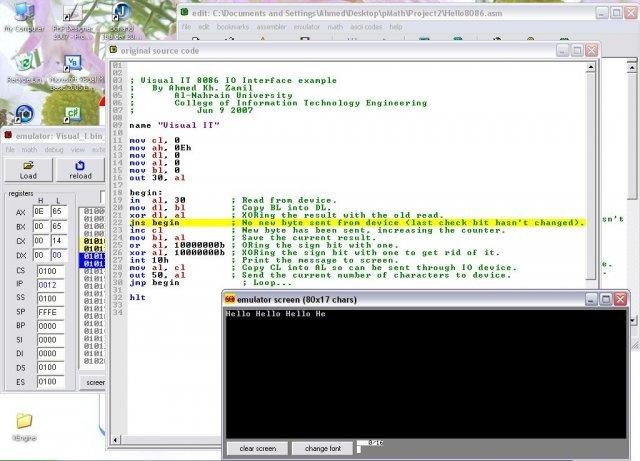Viewport: 640px width, 461px height.
Task: Click the AX low byte register field
Action: 59,212
